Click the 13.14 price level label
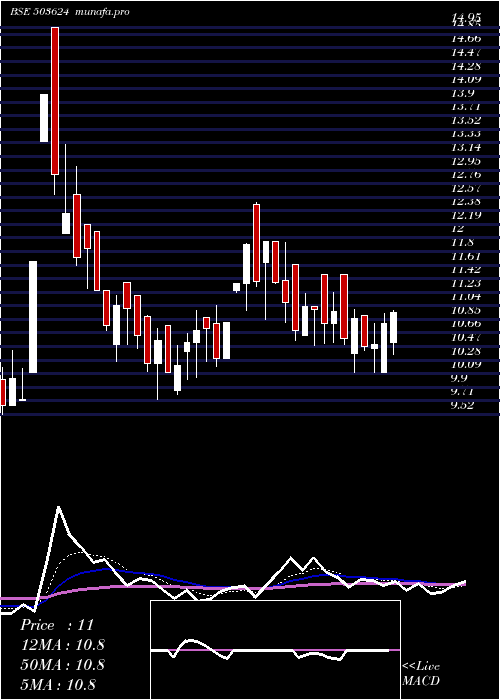This screenshot has height=700, width=500. tap(466, 147)
